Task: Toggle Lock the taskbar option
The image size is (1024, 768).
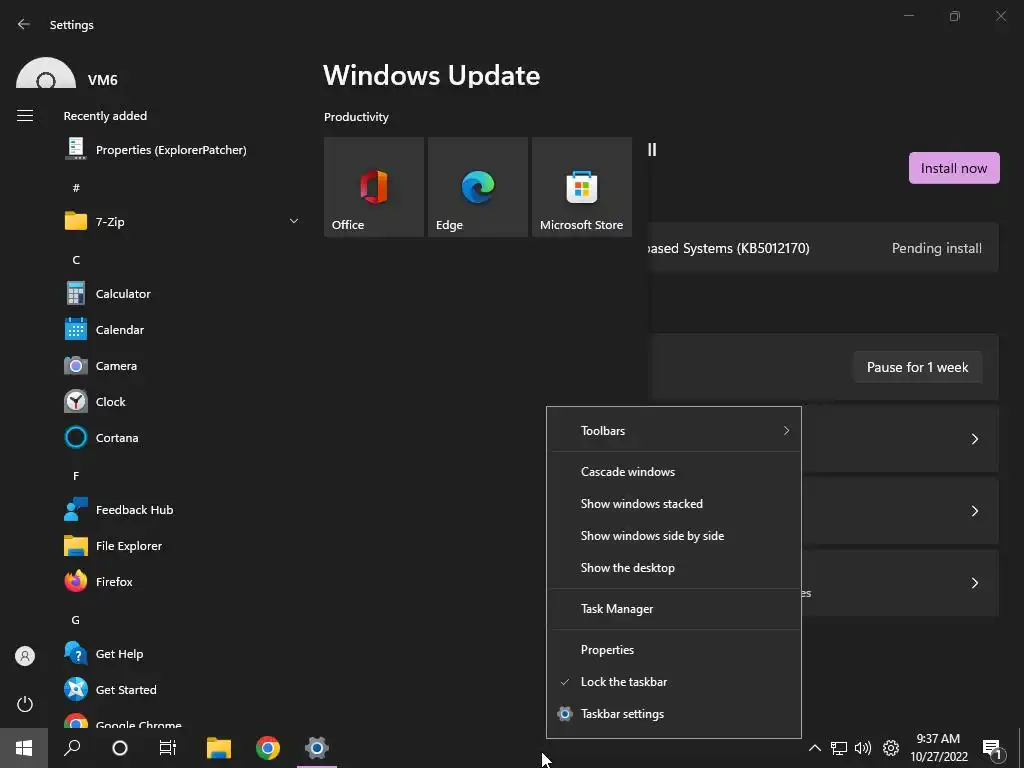Action: point(673,682)
